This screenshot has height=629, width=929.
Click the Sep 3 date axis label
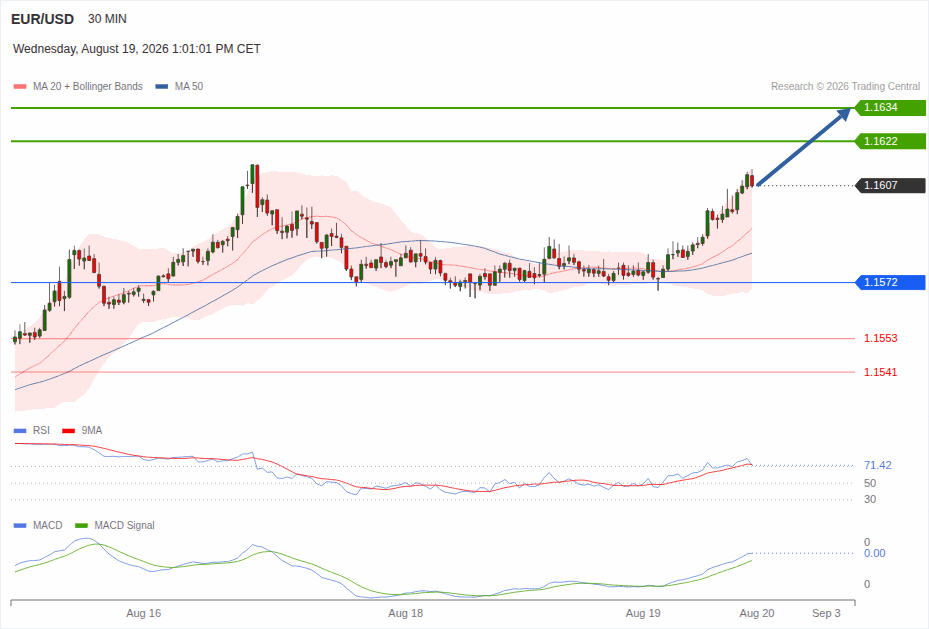(826, 614)
